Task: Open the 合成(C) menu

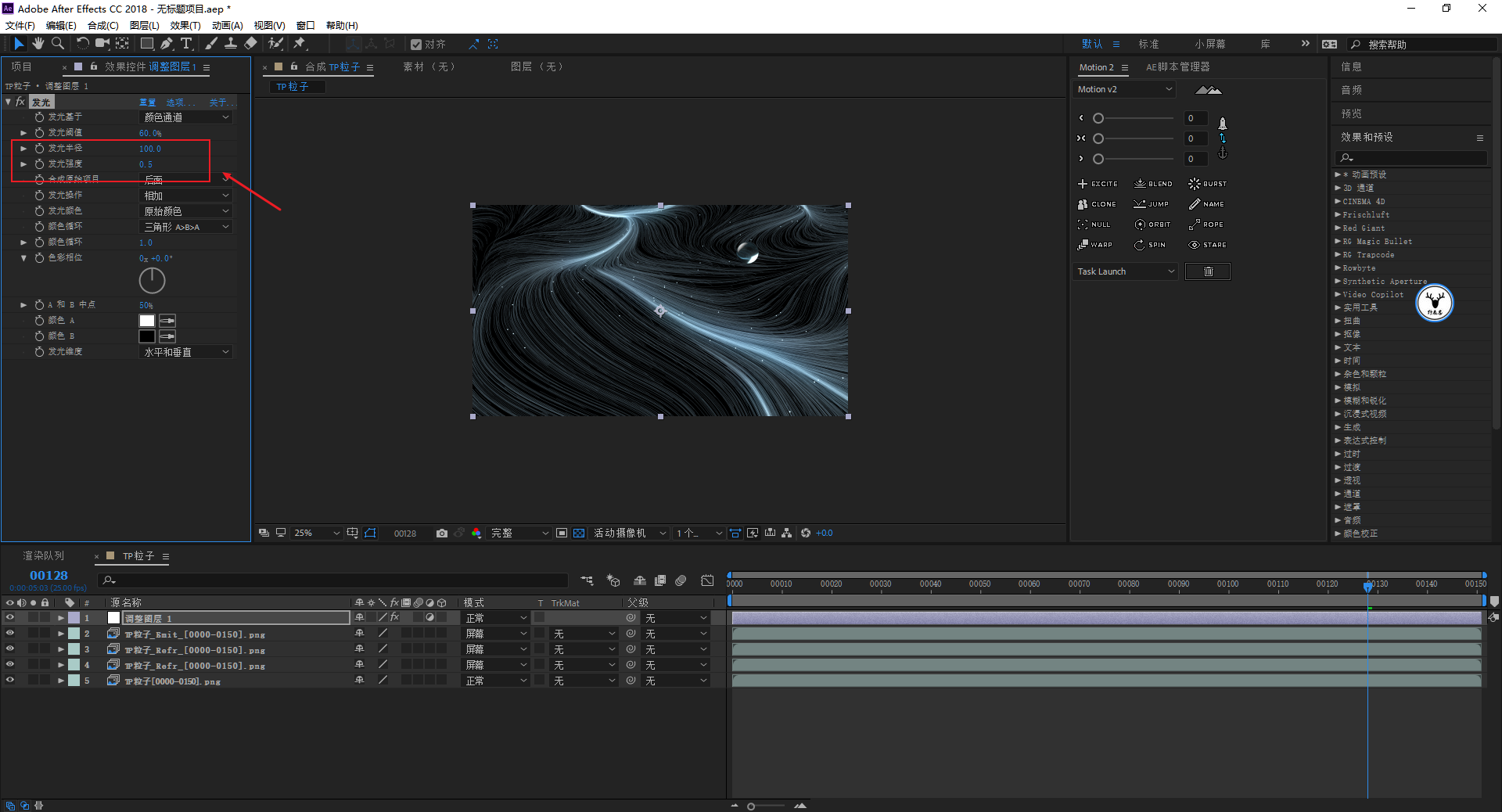Action: click(102, 26)
